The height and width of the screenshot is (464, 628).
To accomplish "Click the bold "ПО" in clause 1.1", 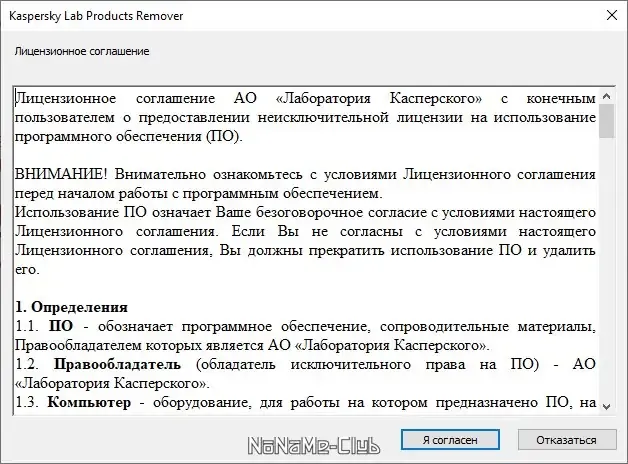I will [x=61, y=326].
